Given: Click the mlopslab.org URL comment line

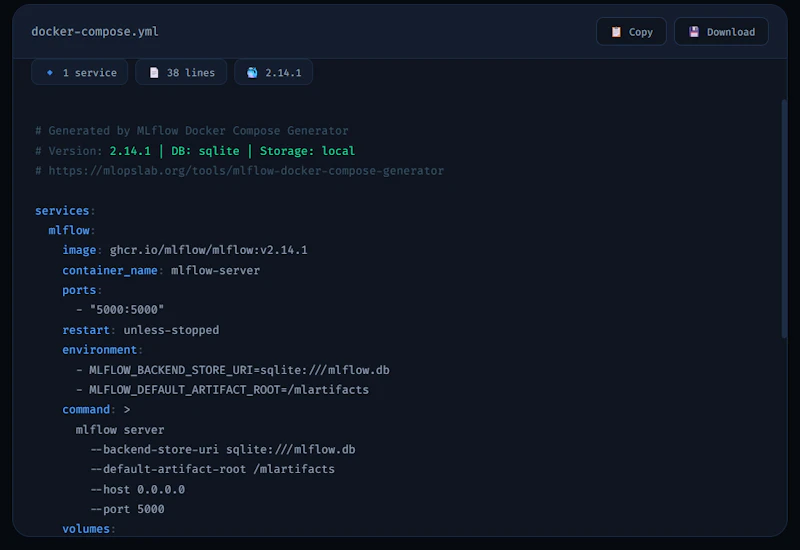Looking at the screenshot, I should click(239, 170).
